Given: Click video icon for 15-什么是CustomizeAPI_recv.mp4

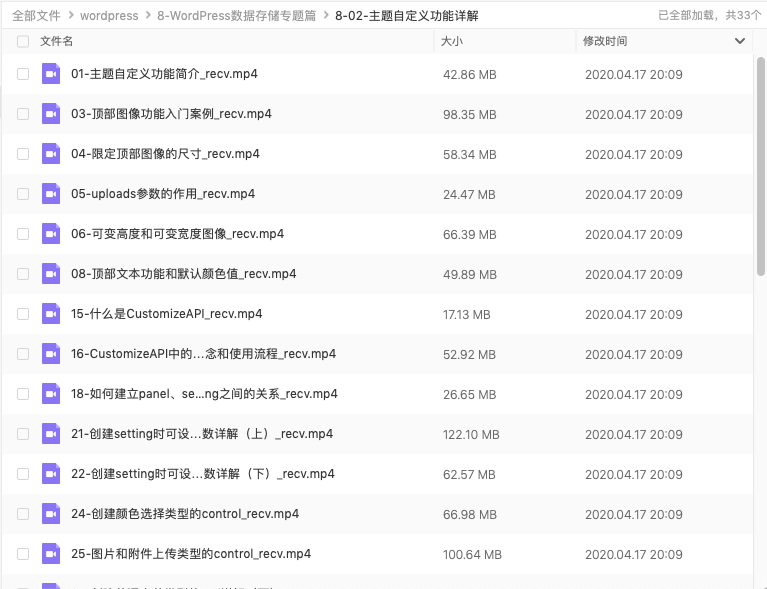Looking at the screenshot, I should [x=51, y=314].
